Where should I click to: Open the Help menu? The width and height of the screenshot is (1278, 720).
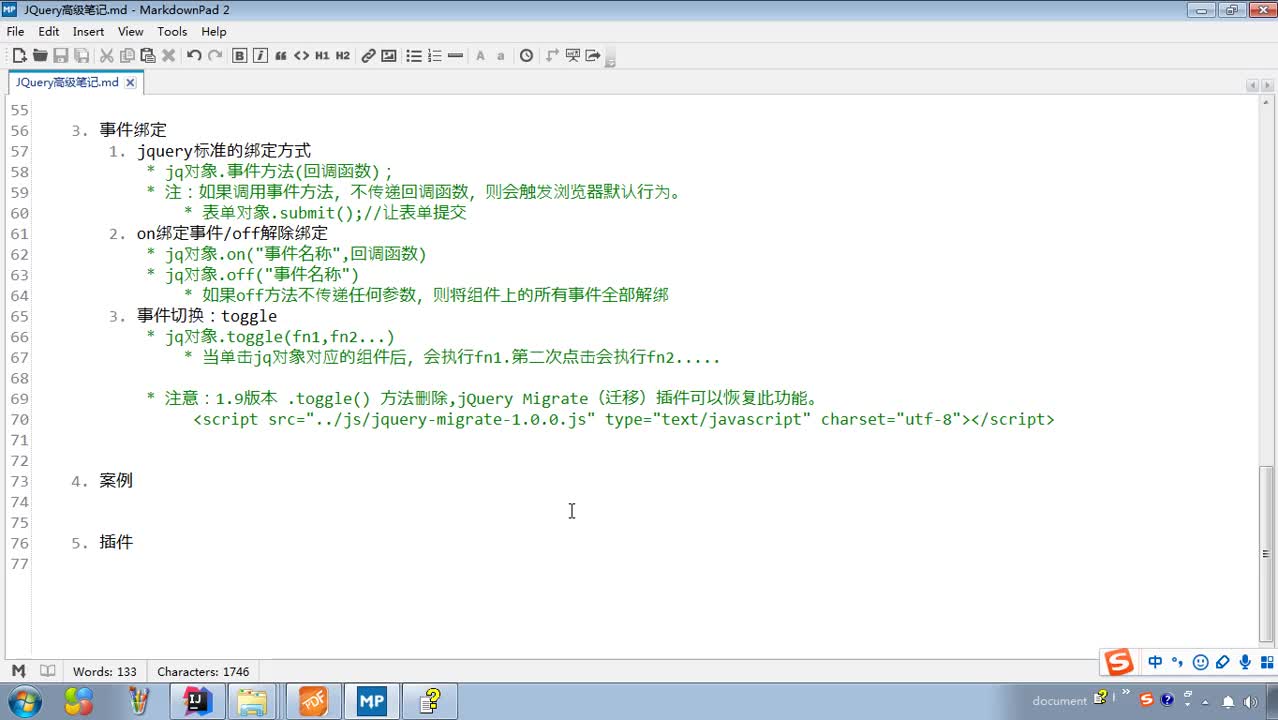214,32
